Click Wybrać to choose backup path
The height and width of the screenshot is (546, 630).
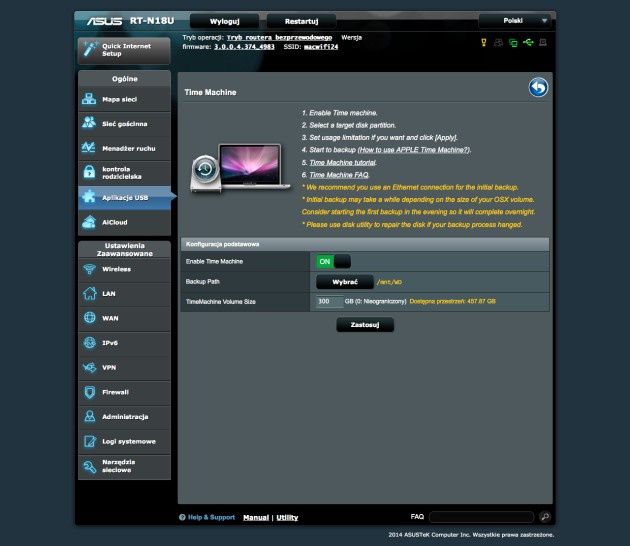(345, 282)
